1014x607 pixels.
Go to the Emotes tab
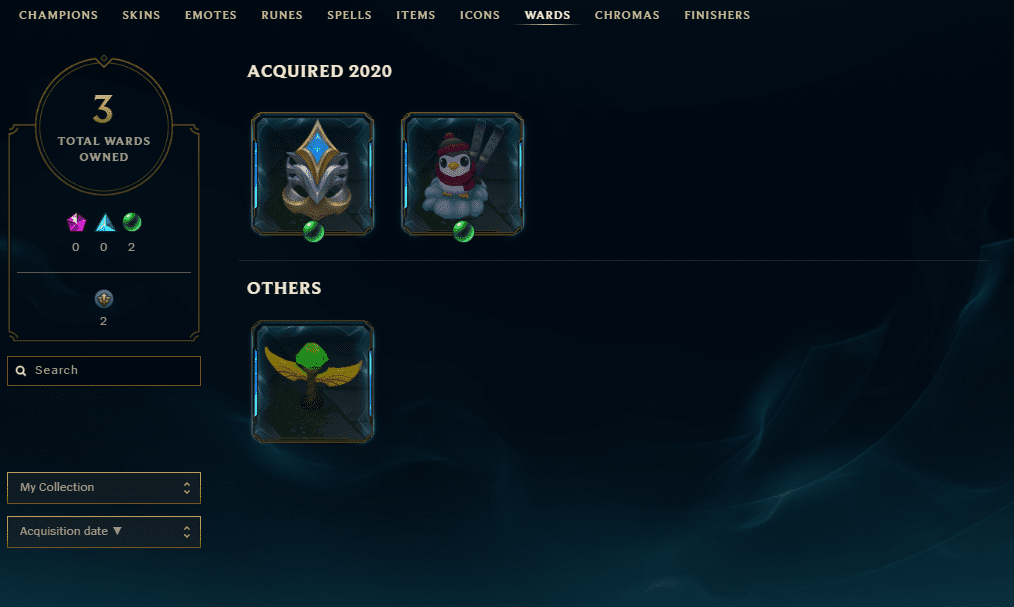tap(211, 15)
